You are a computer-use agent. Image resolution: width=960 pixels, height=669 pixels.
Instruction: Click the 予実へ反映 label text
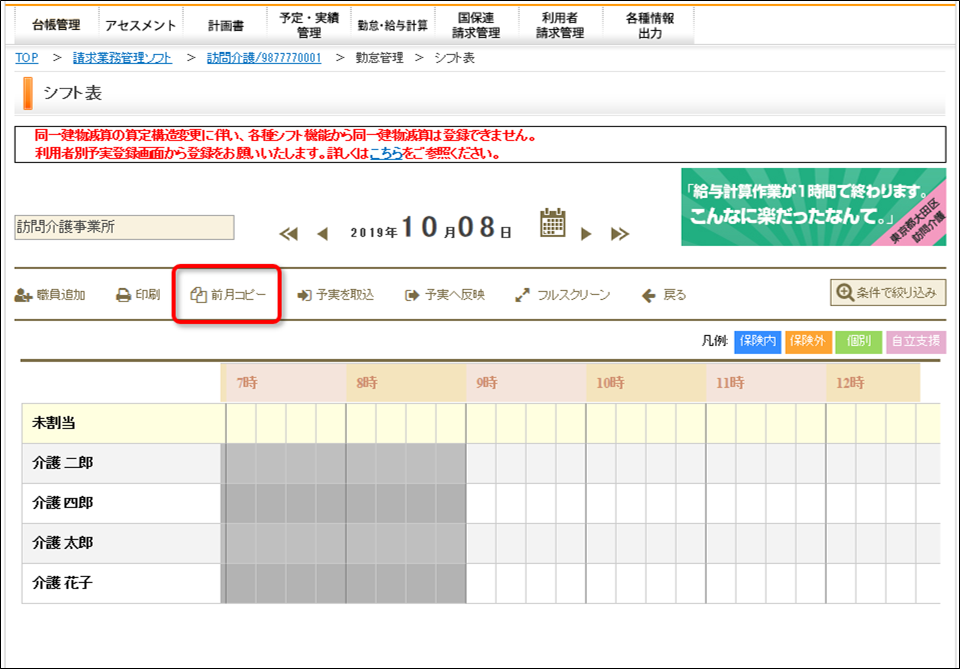[455, 295]
